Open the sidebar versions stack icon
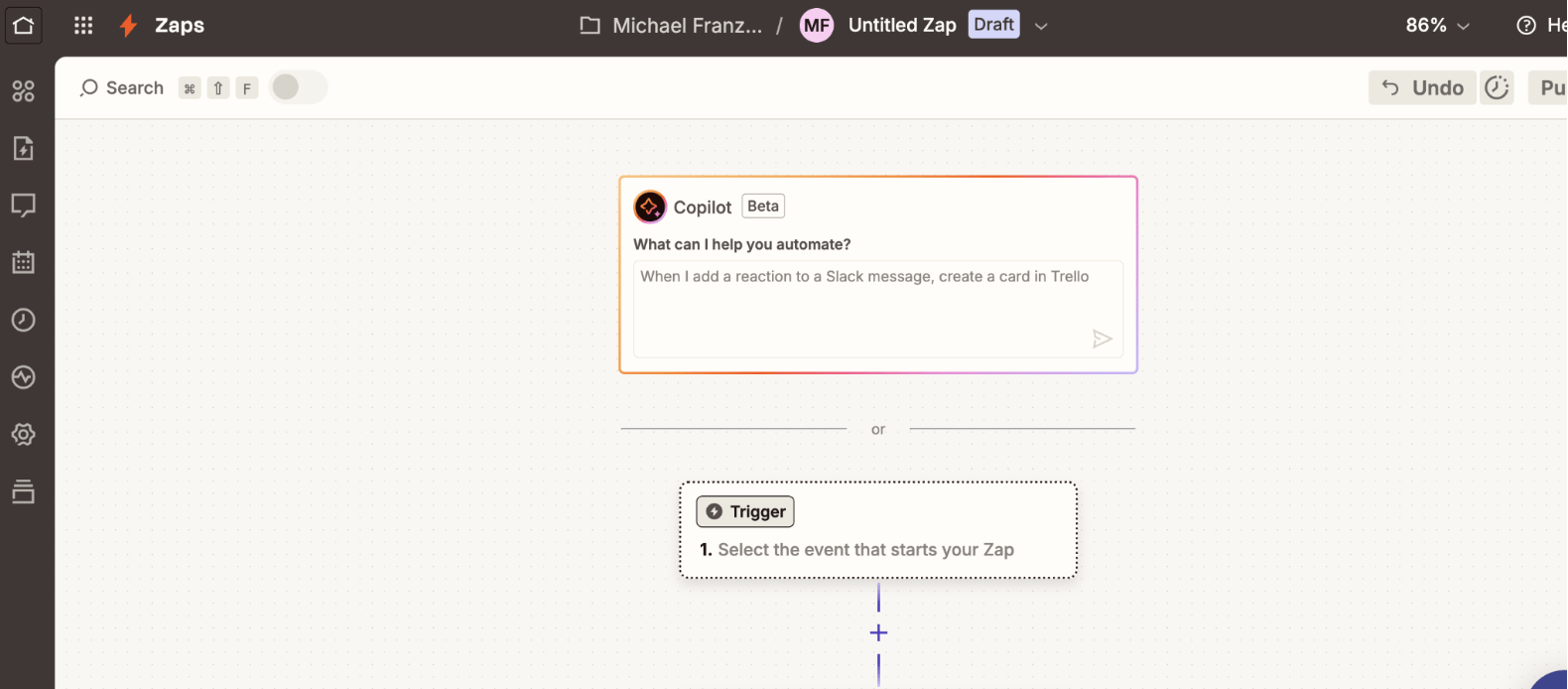Viewport: 1568px width, 689px height. point(24,491)
